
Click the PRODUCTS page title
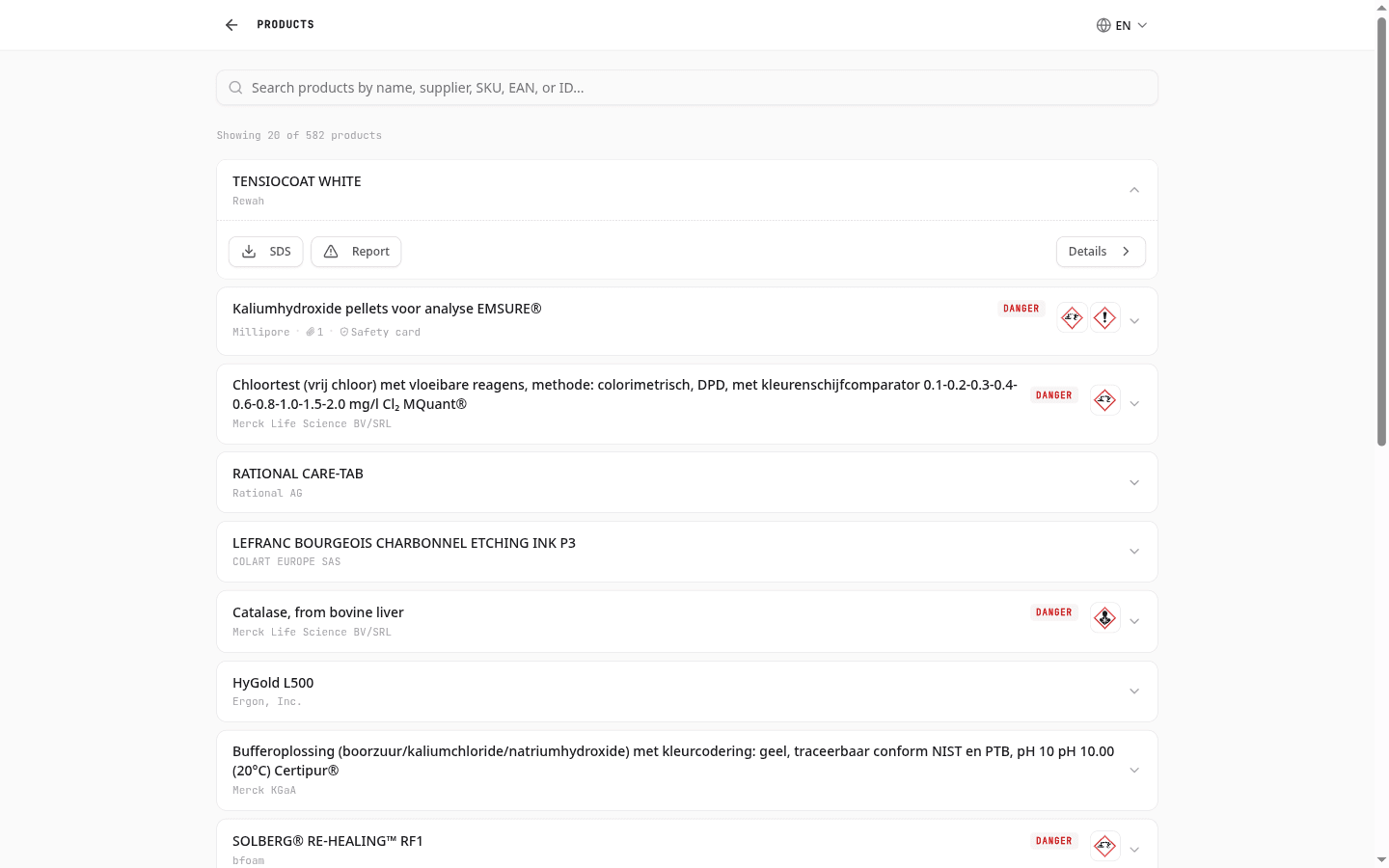click(x=286, y=25)
